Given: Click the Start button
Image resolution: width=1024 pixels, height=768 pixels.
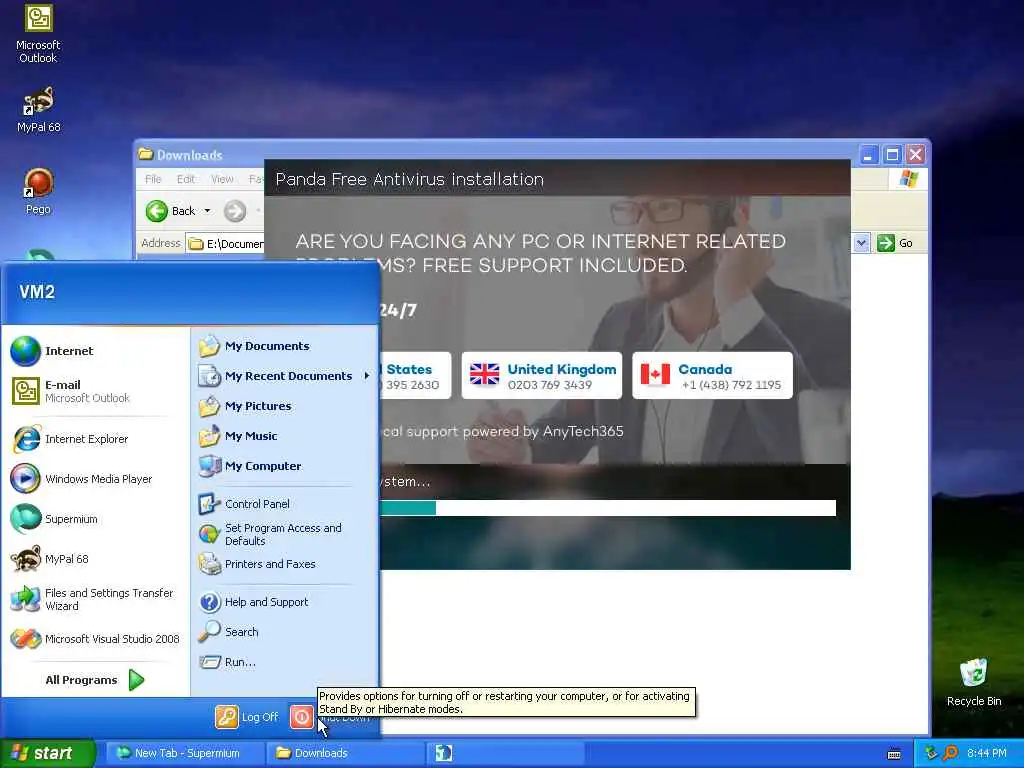Looking at the screenshot, I should pyautogui.click(x=48, y=753).
